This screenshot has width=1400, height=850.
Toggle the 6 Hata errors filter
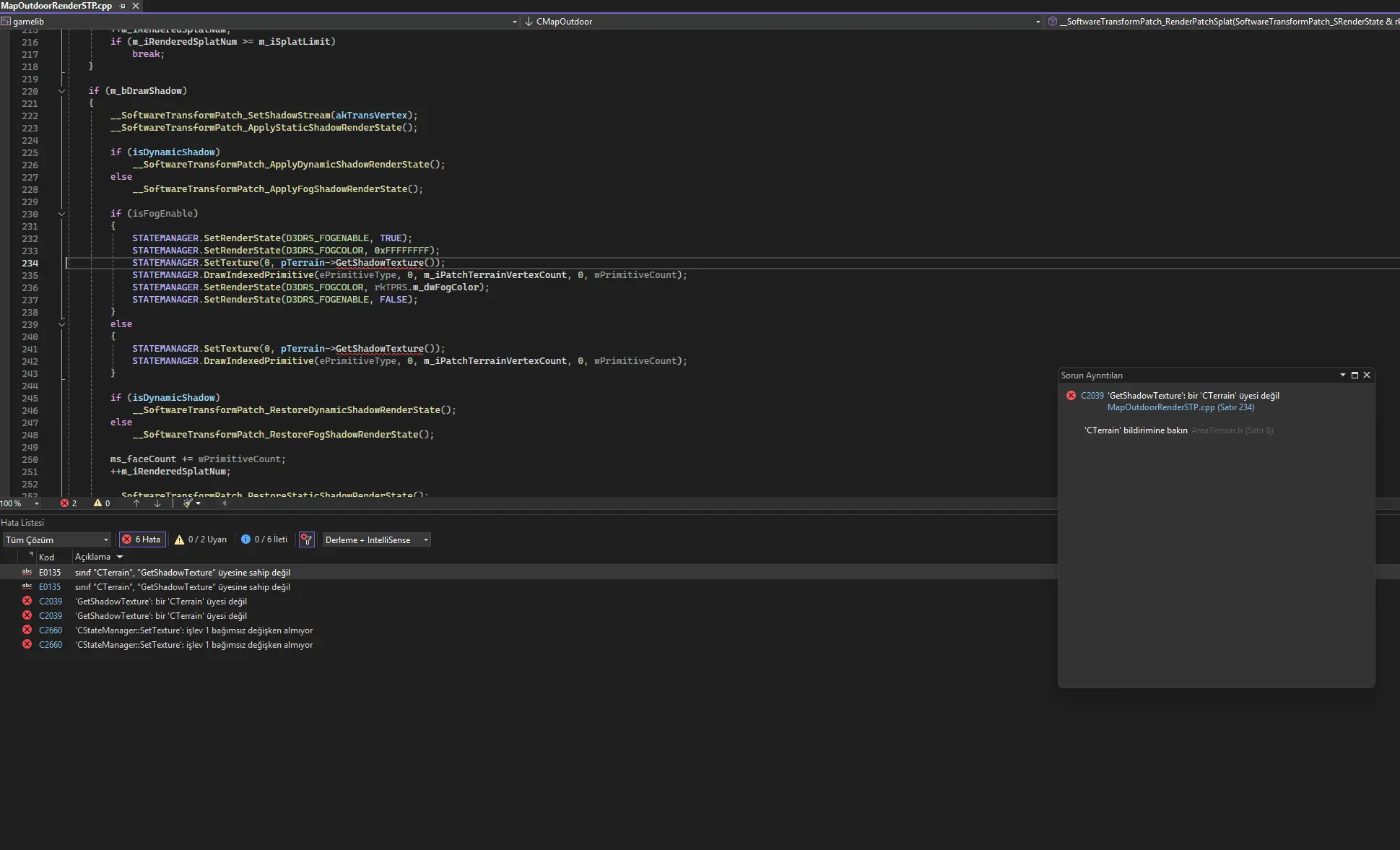pos(142,539)
